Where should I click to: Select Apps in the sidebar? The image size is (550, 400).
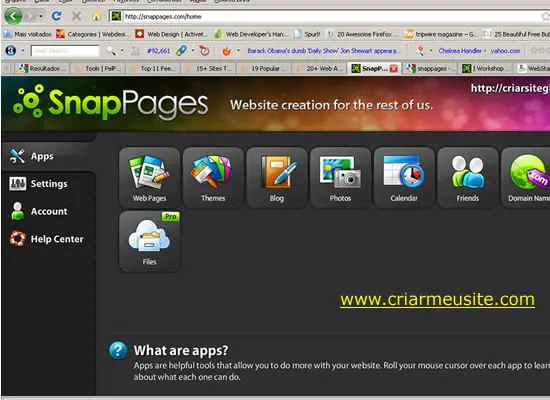click(x=48, y=156)
